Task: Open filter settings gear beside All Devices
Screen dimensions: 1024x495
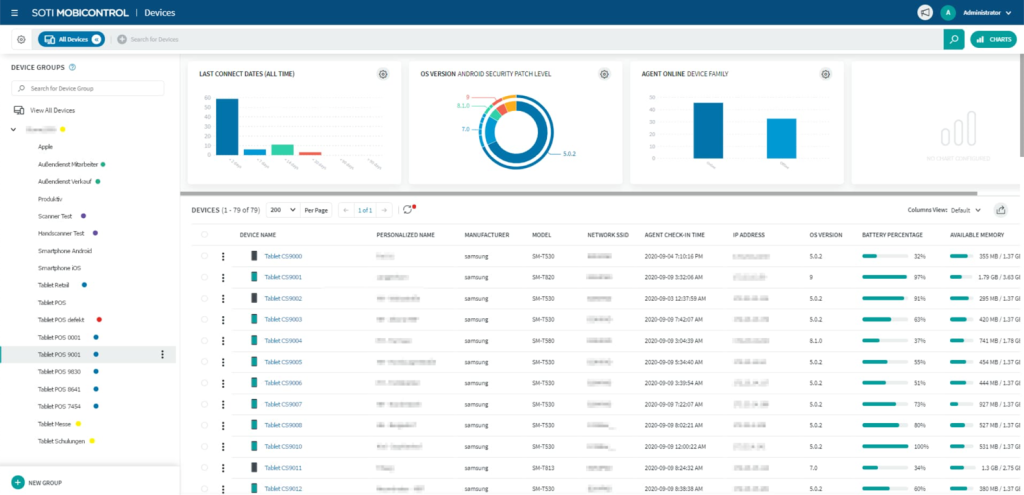Action: pyautogui.click(x=21, y=39)
